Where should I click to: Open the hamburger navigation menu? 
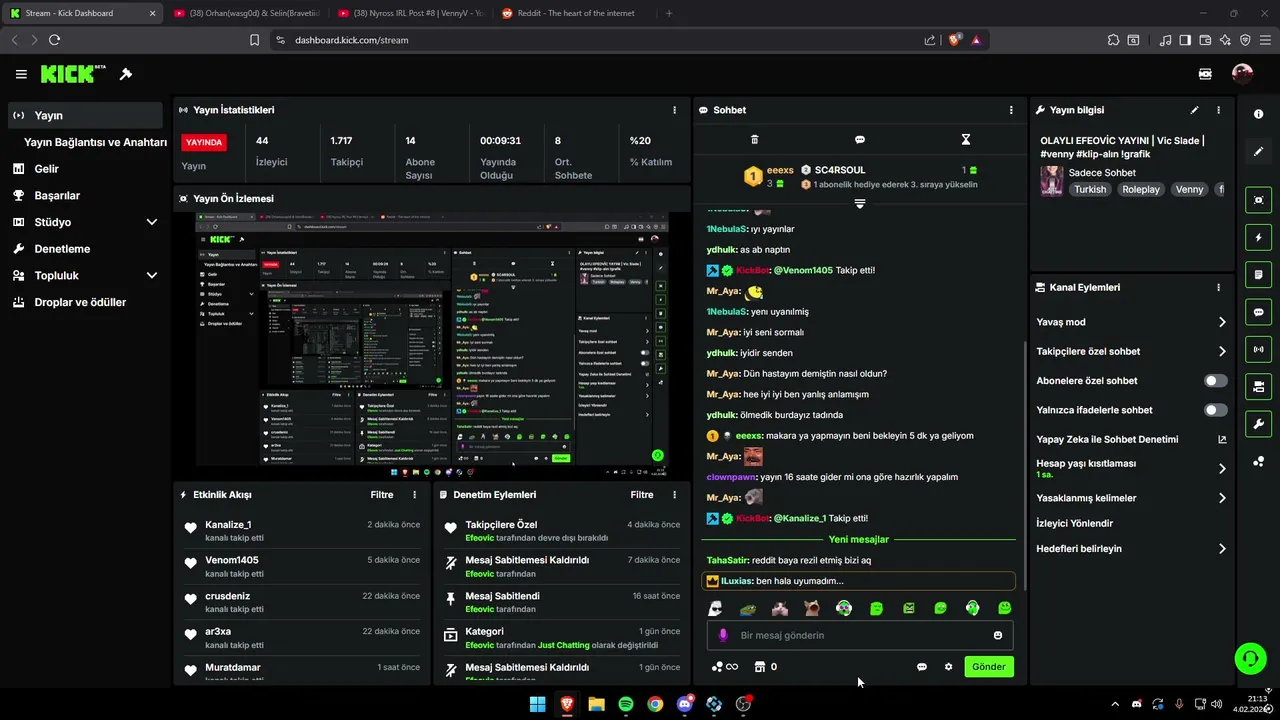(x=21, y=74)
